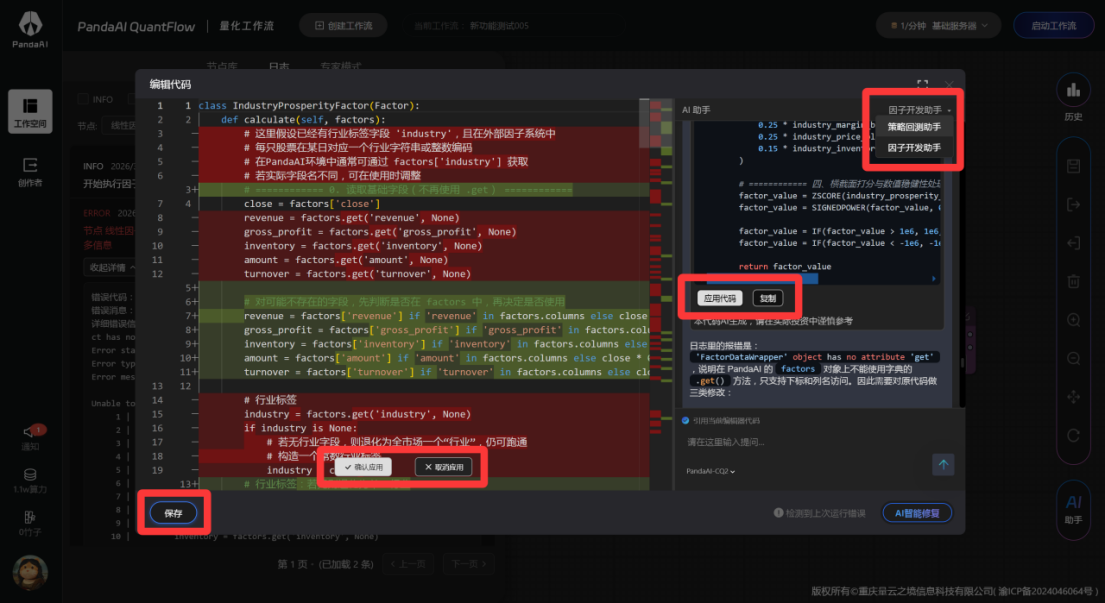Send question with the up-arrow button
Screen dimensions: 1105x603
click(943, 464)
